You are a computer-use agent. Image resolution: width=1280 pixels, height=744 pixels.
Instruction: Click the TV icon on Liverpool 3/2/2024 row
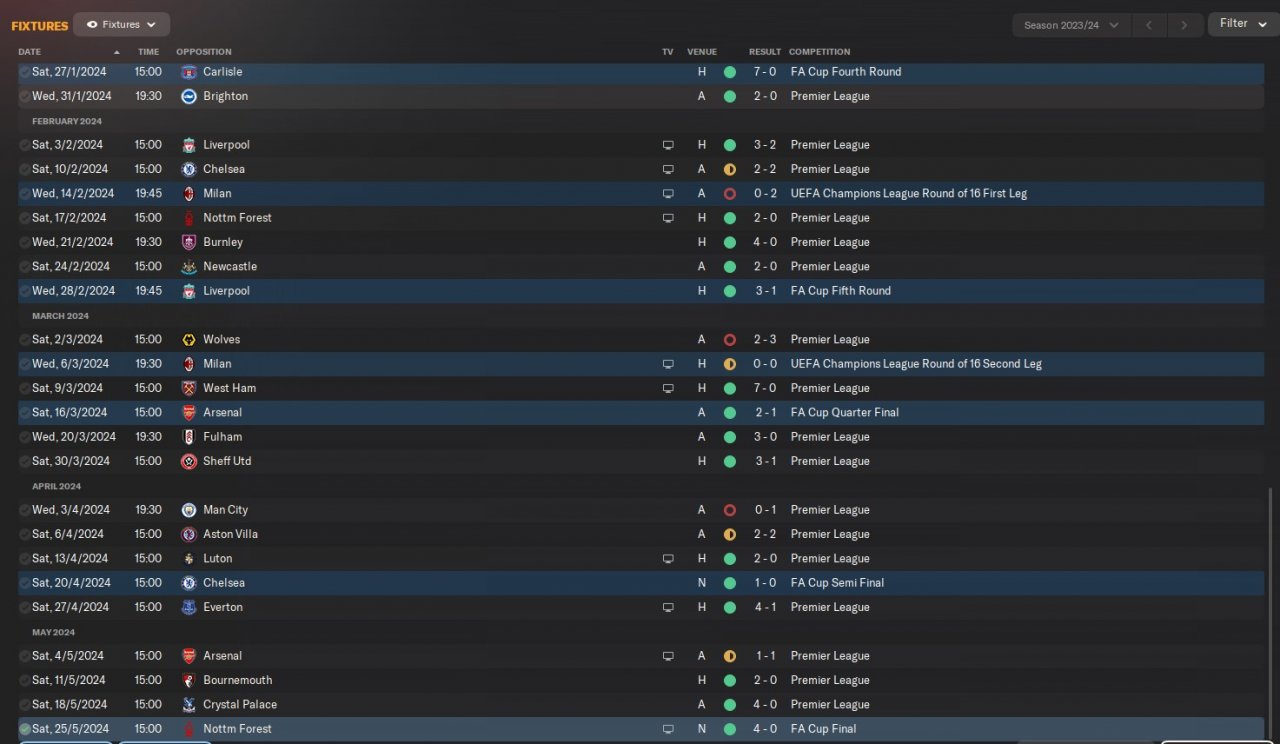(x=668, y=145)
